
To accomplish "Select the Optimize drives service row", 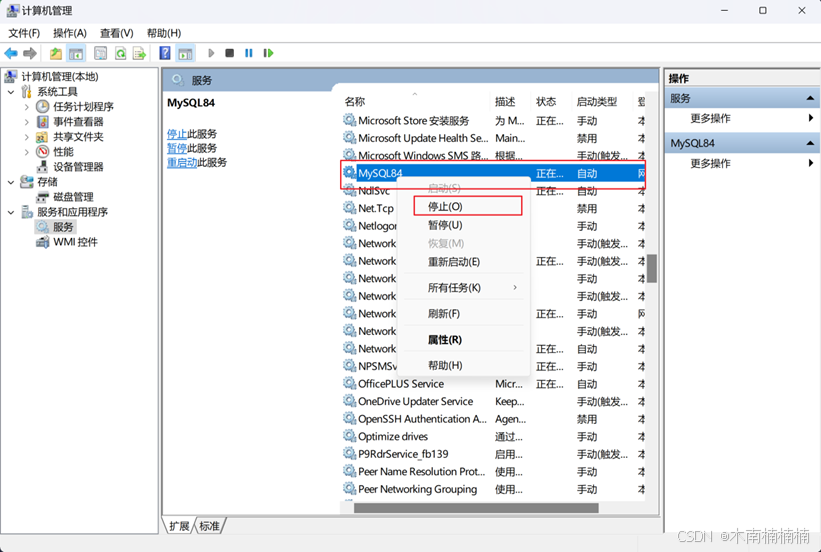I will pos(493,437).
